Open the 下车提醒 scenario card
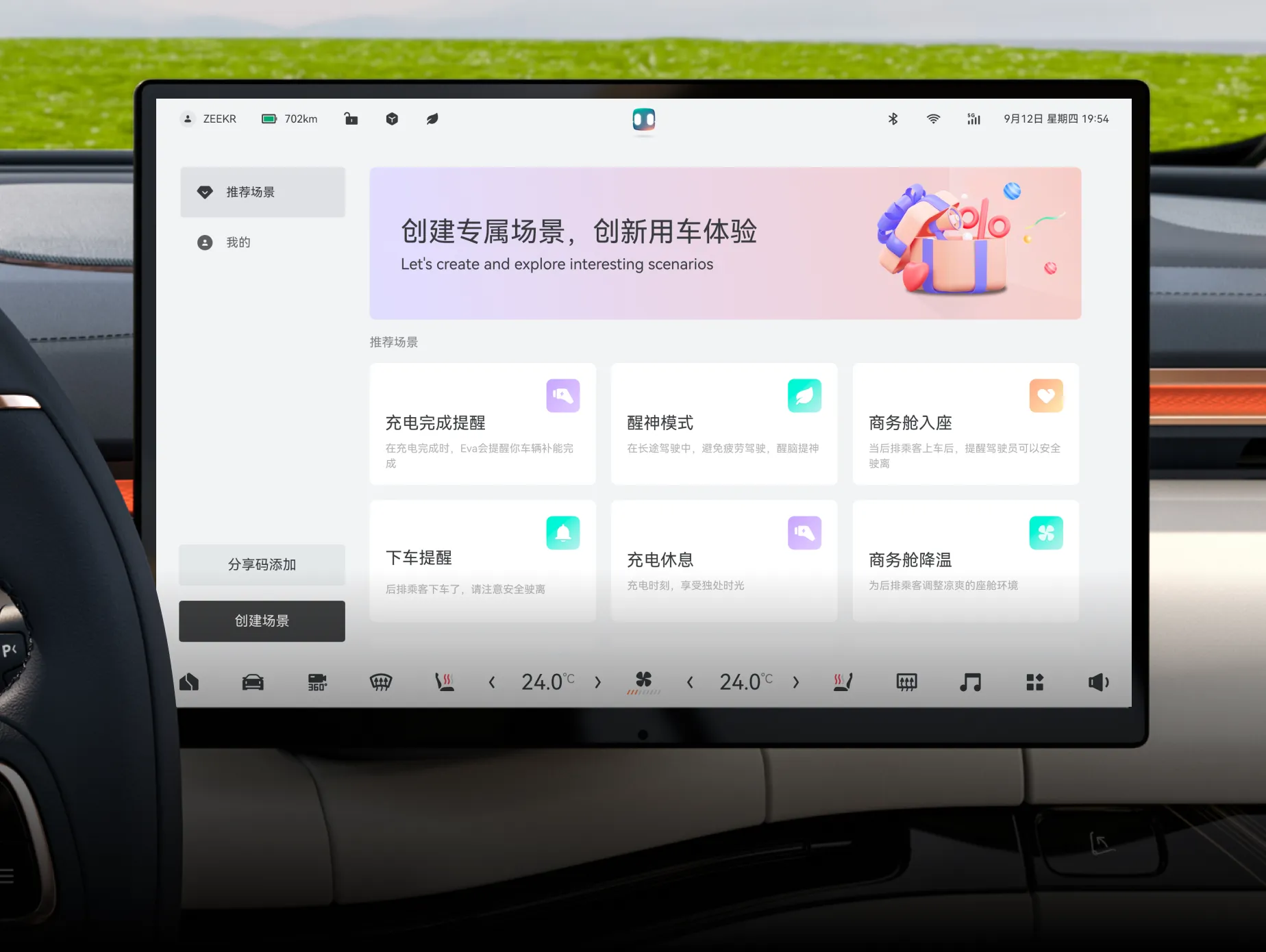 [483, 561]
